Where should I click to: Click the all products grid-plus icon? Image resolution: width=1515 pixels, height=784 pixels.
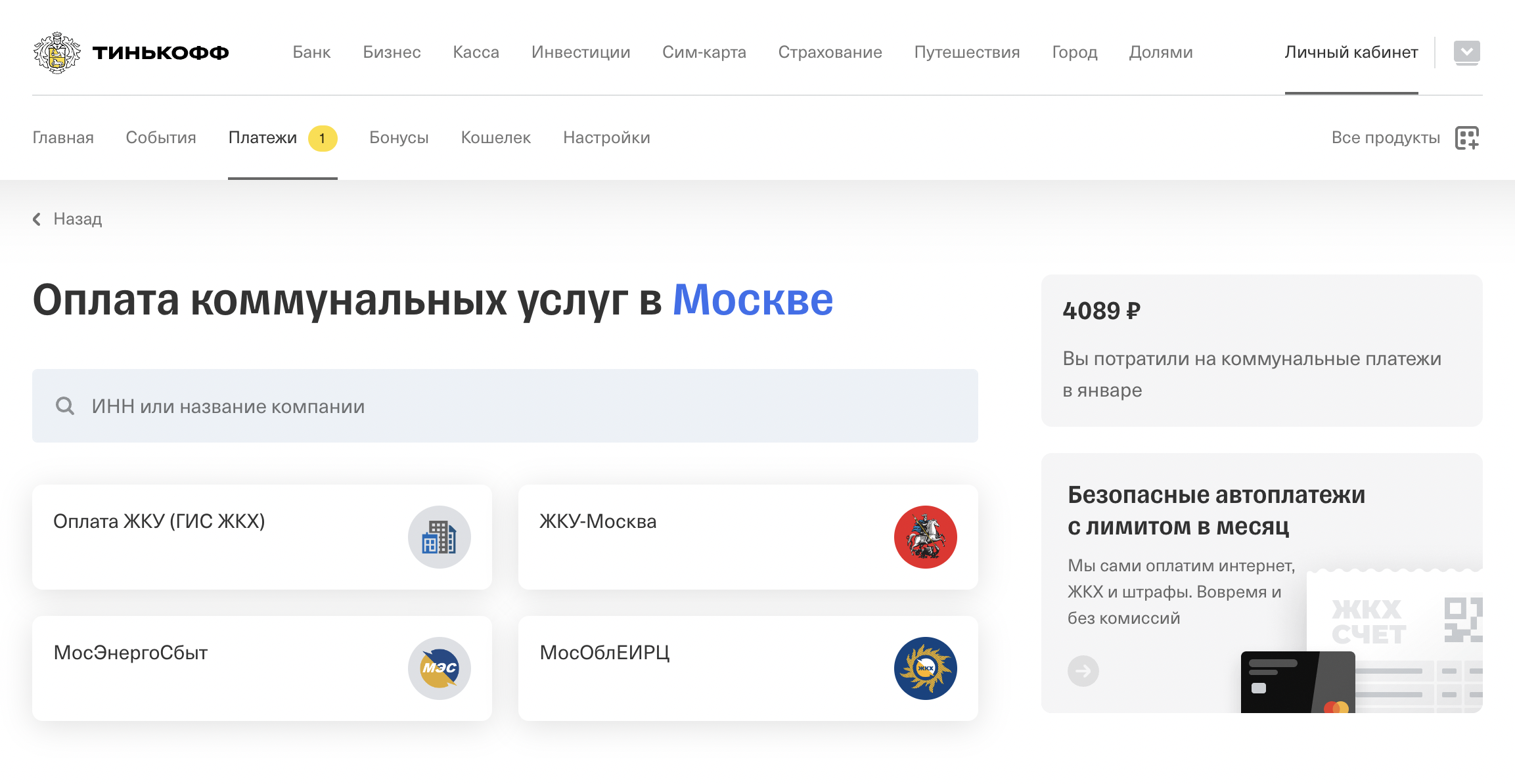click(1467, 139)
